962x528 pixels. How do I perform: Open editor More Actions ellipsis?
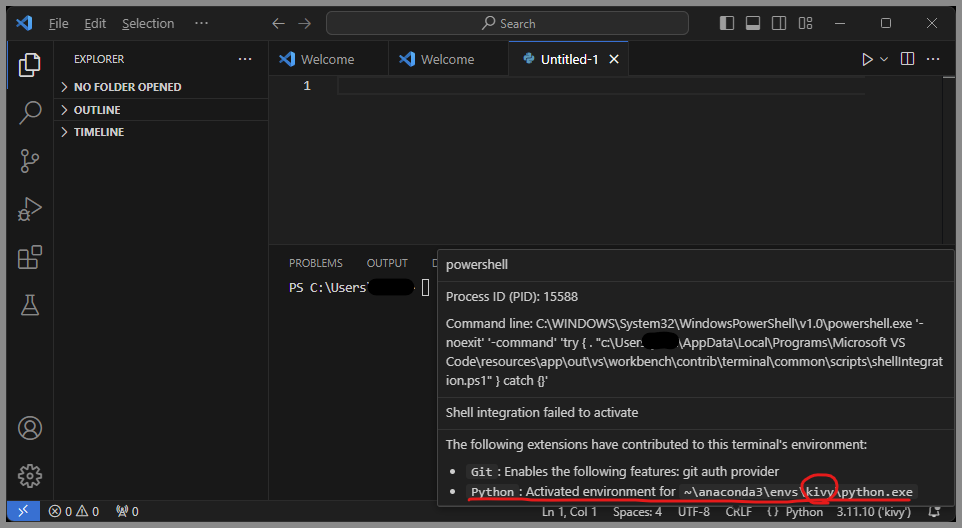pyautogui.click(x=933, y=59)
